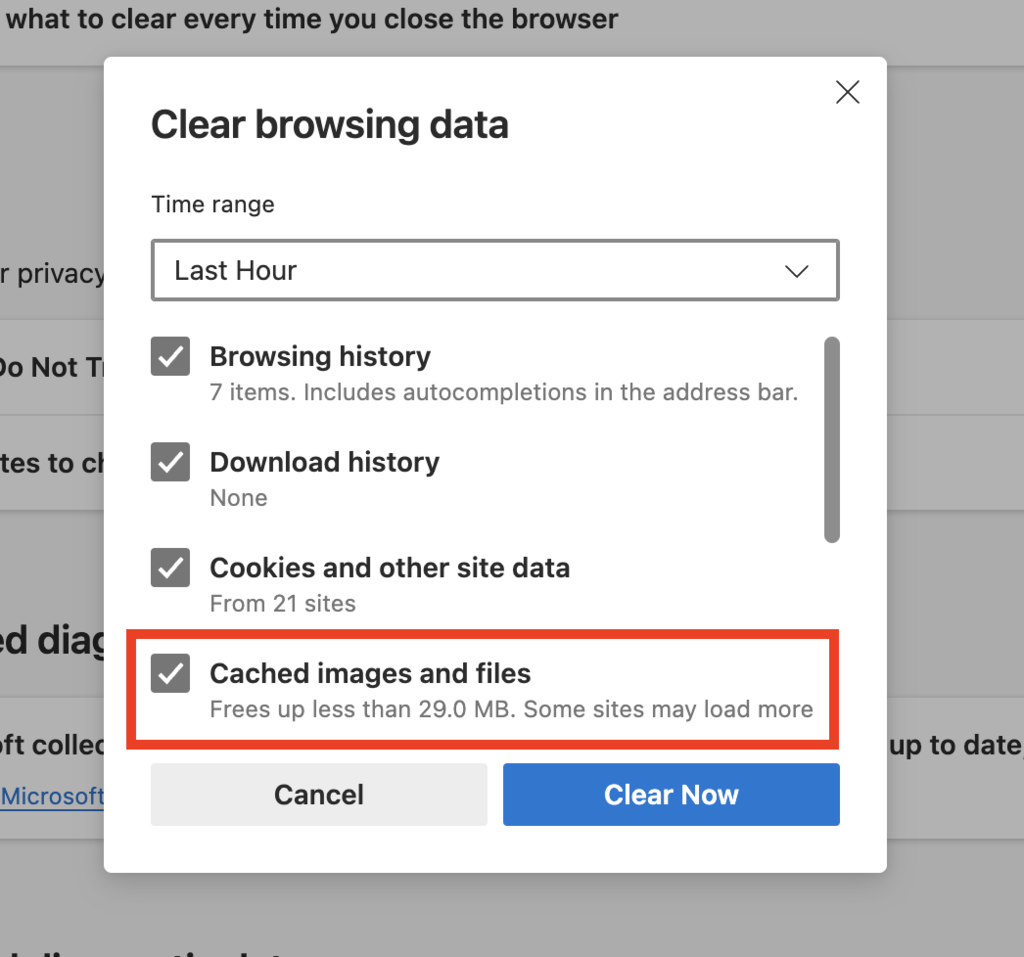1024x957 pixels.
Task: Click the Do Not Track row behind the dialog
Action: 40,367
